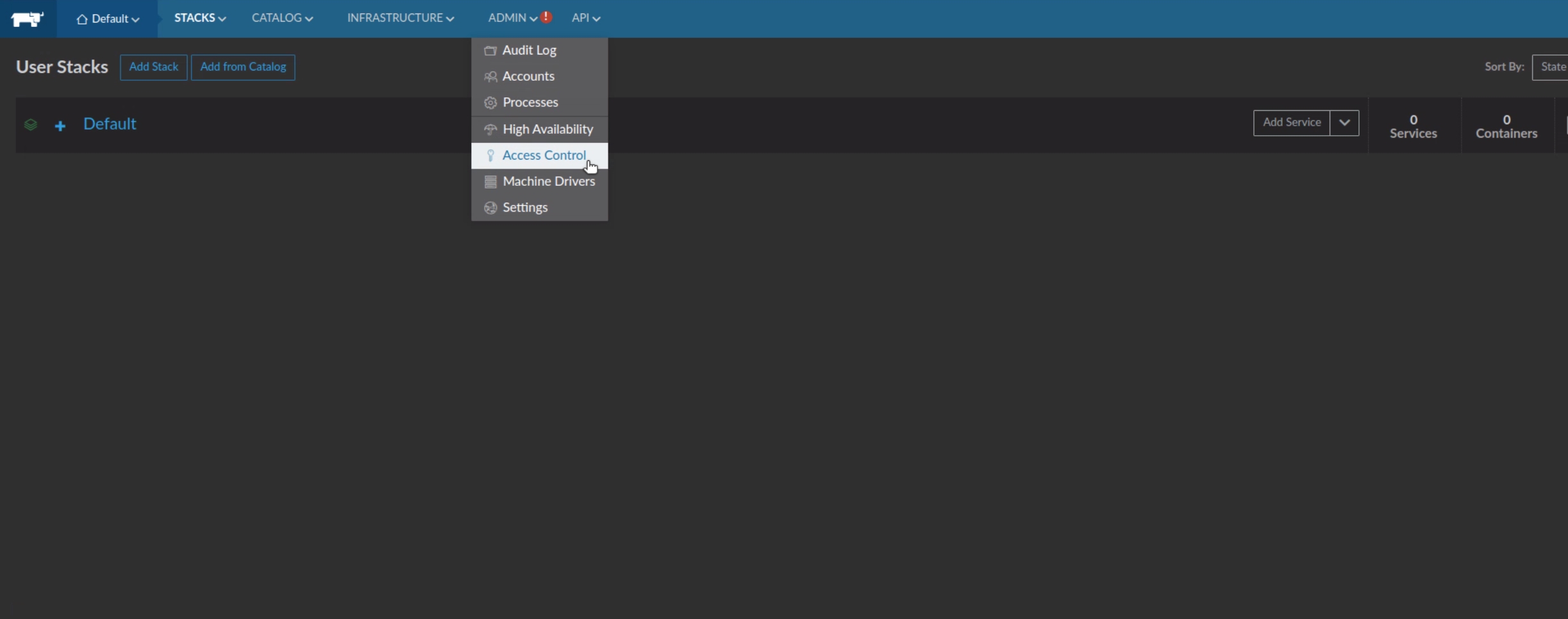Image resolution: width=1568 pixels, height=619 pixels.
Task: Open the Default stack link
Action: [x=110, y=124]
